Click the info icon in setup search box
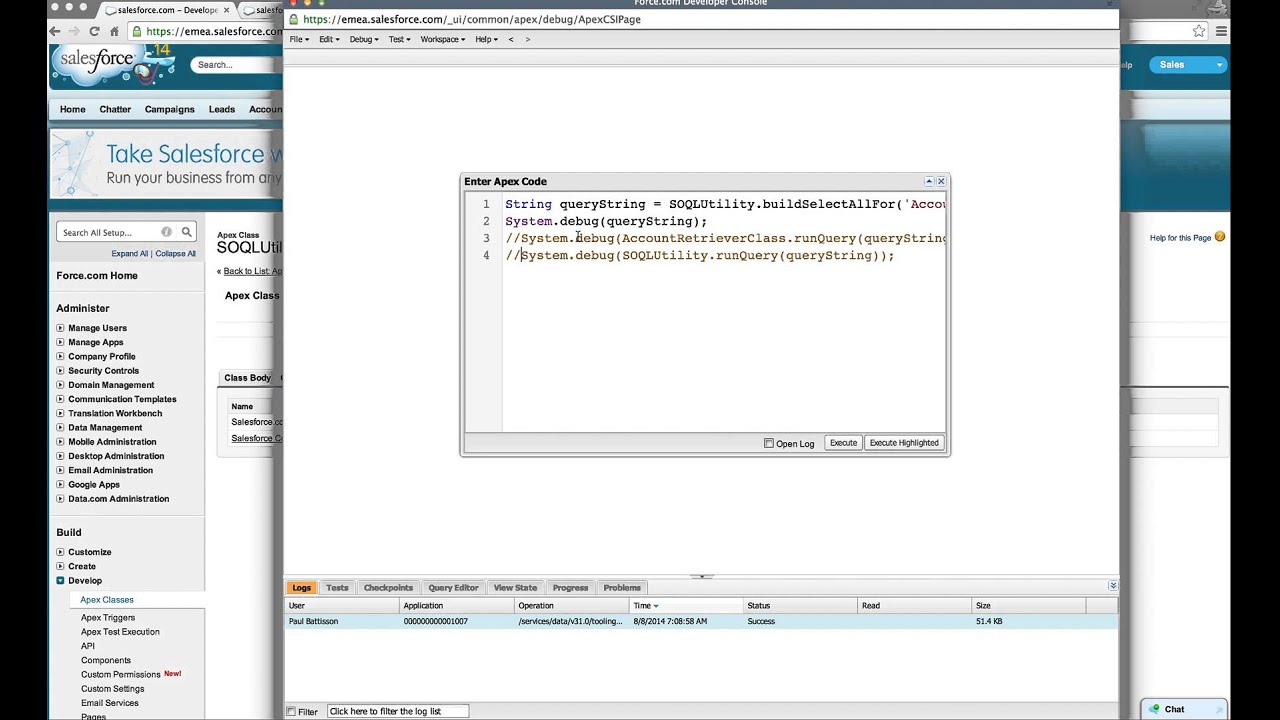This screenshot has width=1280, height=720. pos(166,232)
